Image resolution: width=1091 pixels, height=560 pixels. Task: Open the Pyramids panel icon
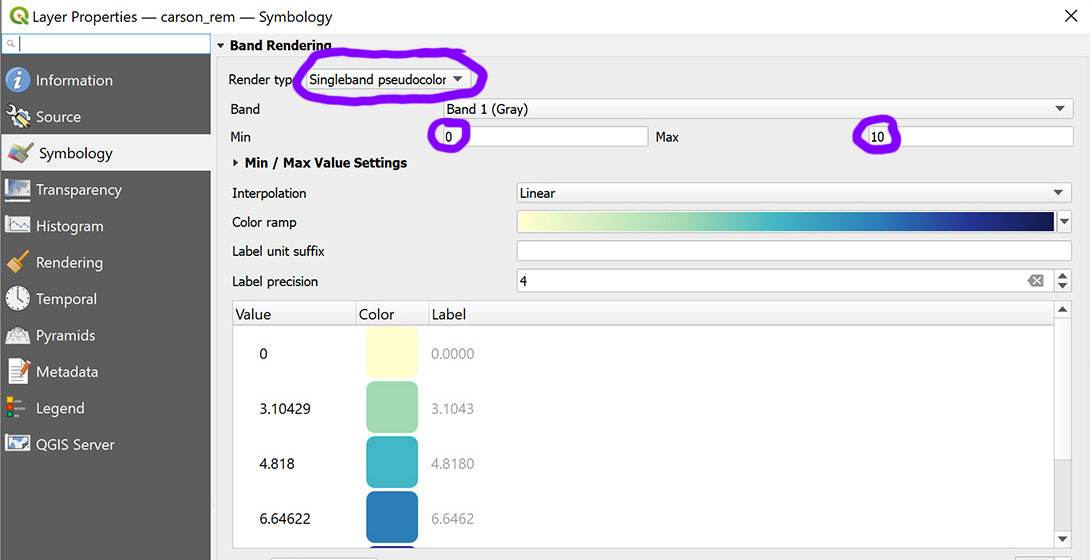(x=18, y=335)
